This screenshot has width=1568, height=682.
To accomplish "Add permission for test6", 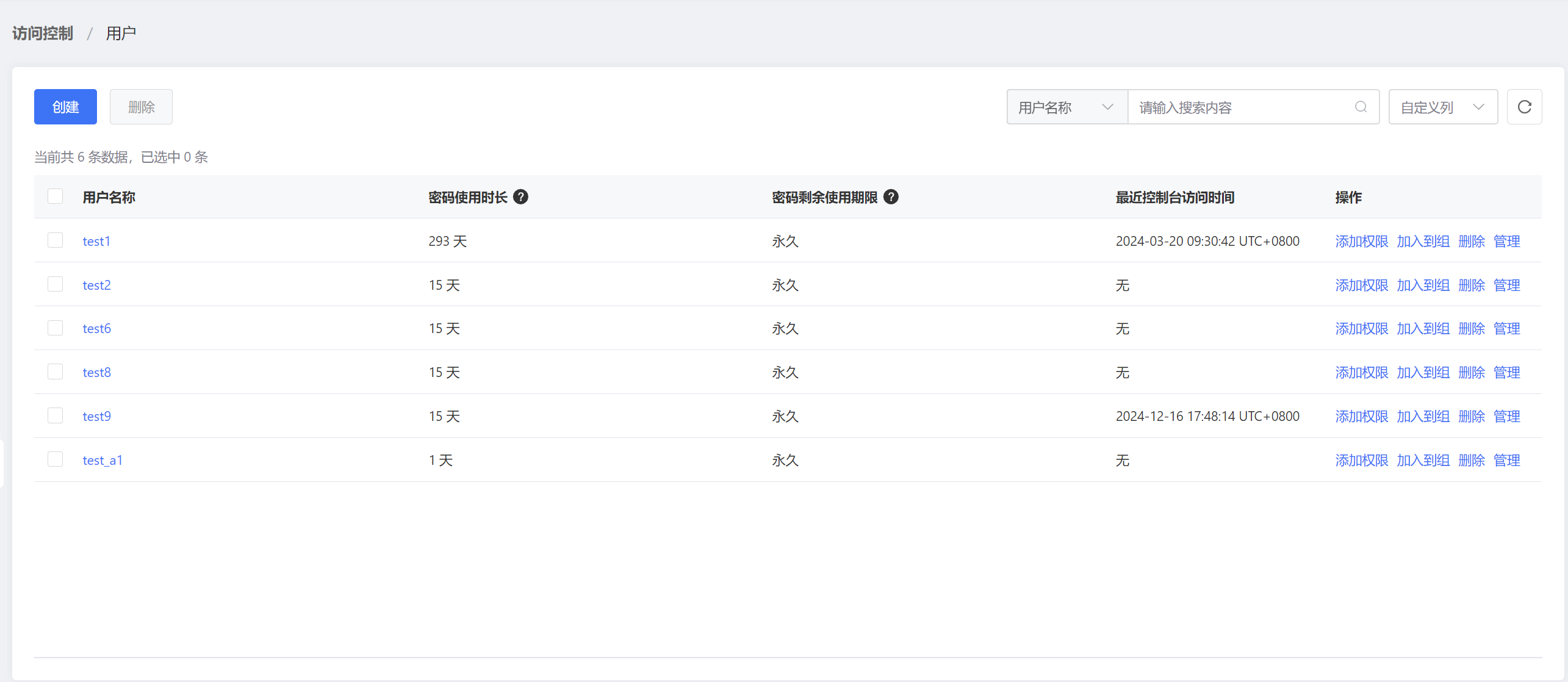I will (x=1361, y=328).
